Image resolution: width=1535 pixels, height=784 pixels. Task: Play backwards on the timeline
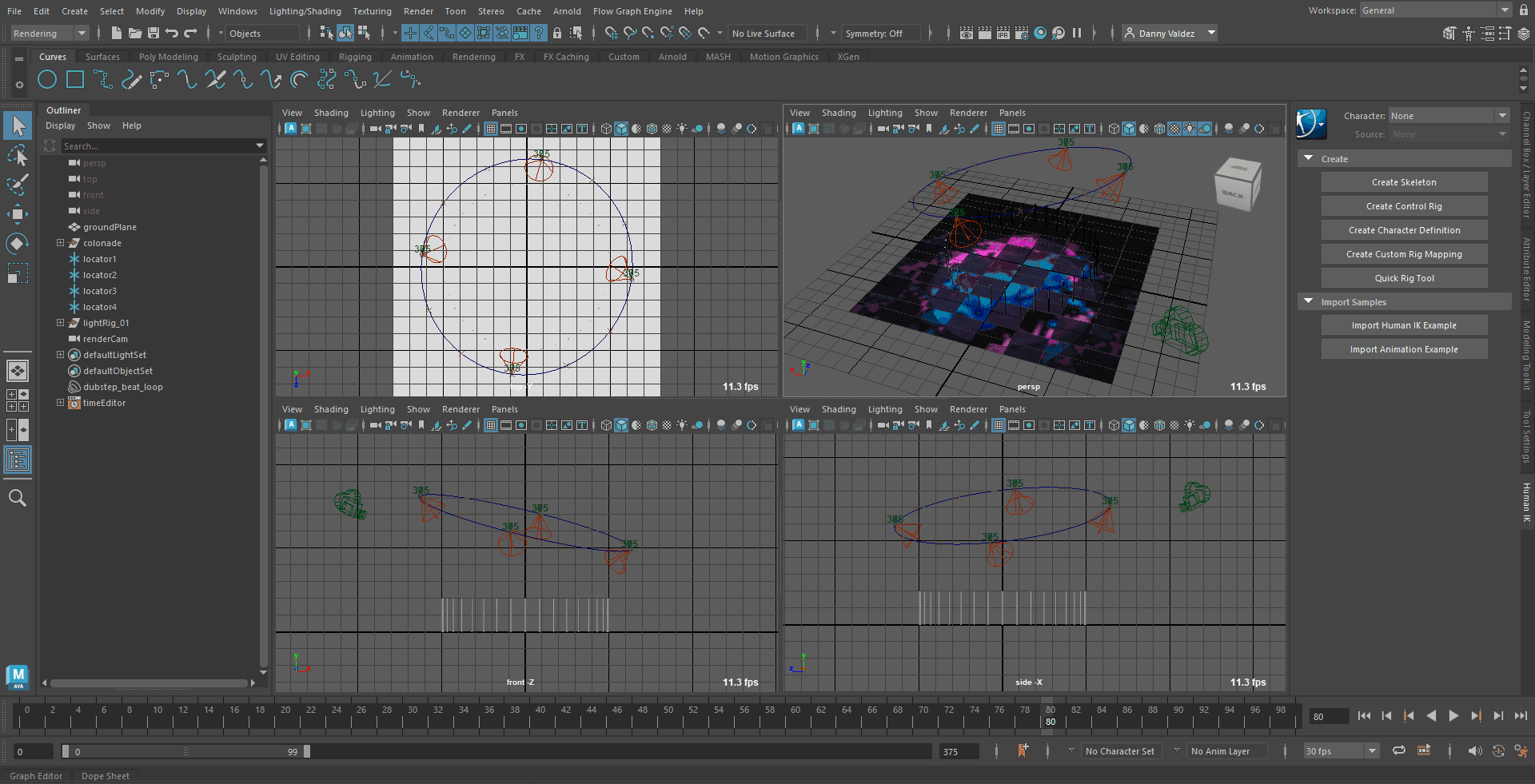[1431, 716]
